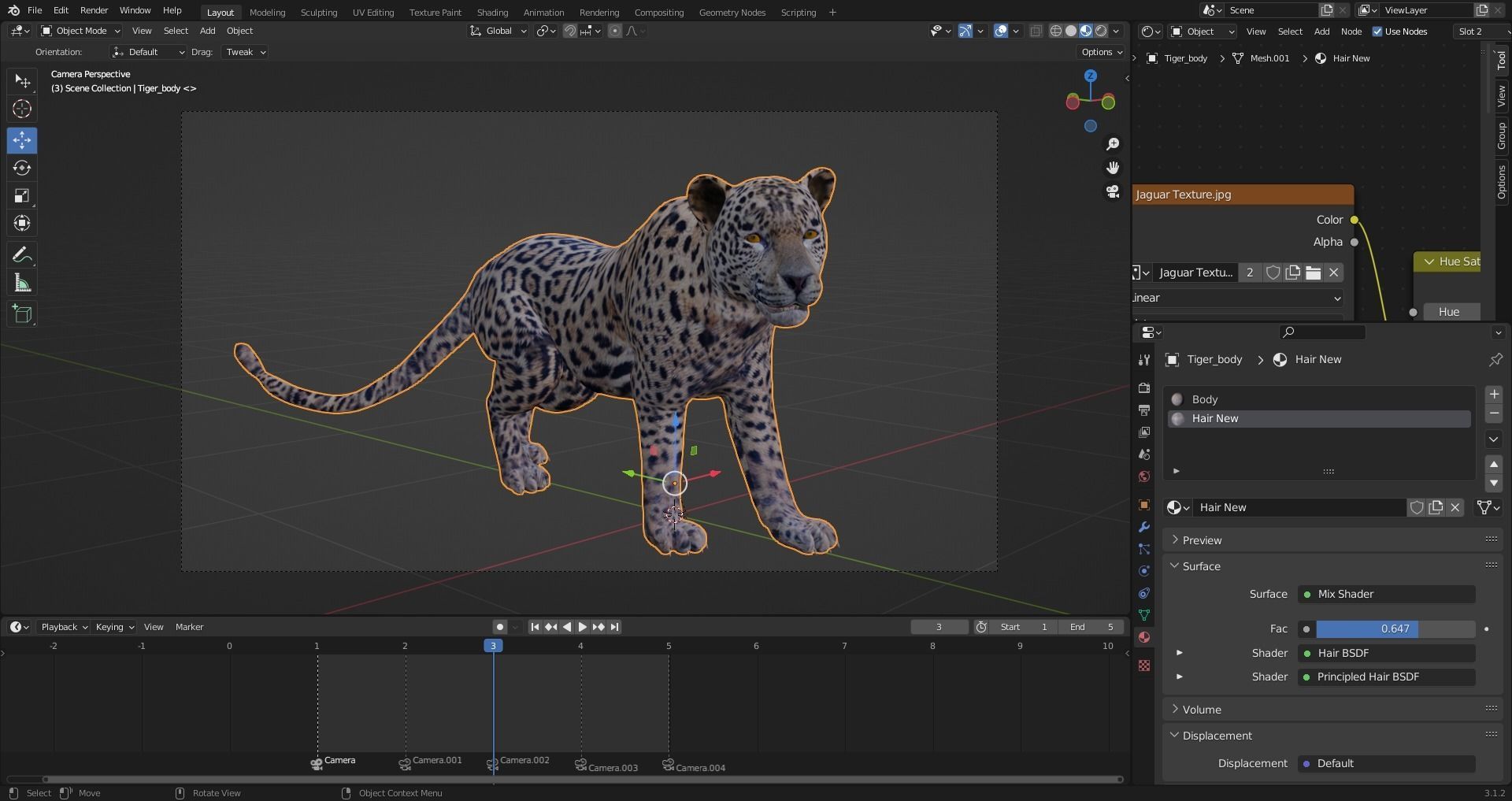Play the animation in timeline
Screen dimensions: 1512x801
pyautogui.click(x=583, y=627)
